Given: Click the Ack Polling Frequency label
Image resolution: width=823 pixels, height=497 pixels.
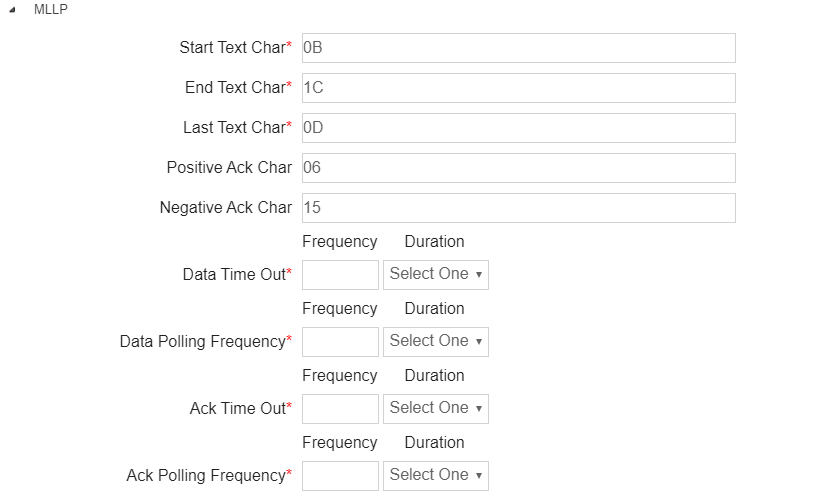Looking at the screenshot, I should click(206, 476).
